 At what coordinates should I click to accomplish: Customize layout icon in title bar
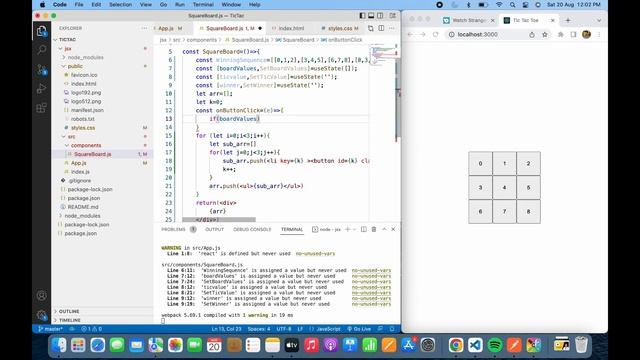click(x=392, y=16)
